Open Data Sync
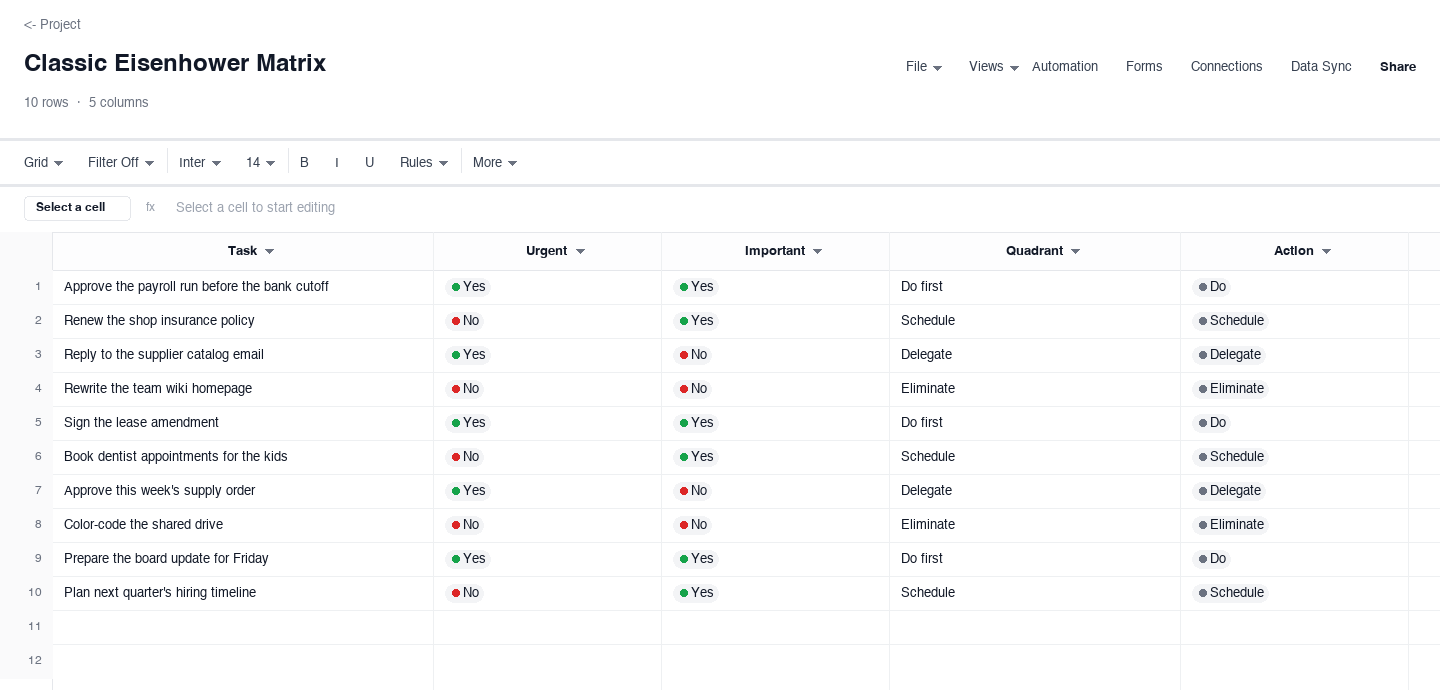The height and width of the screenshot is (690, 1440). click(1321, 67)
